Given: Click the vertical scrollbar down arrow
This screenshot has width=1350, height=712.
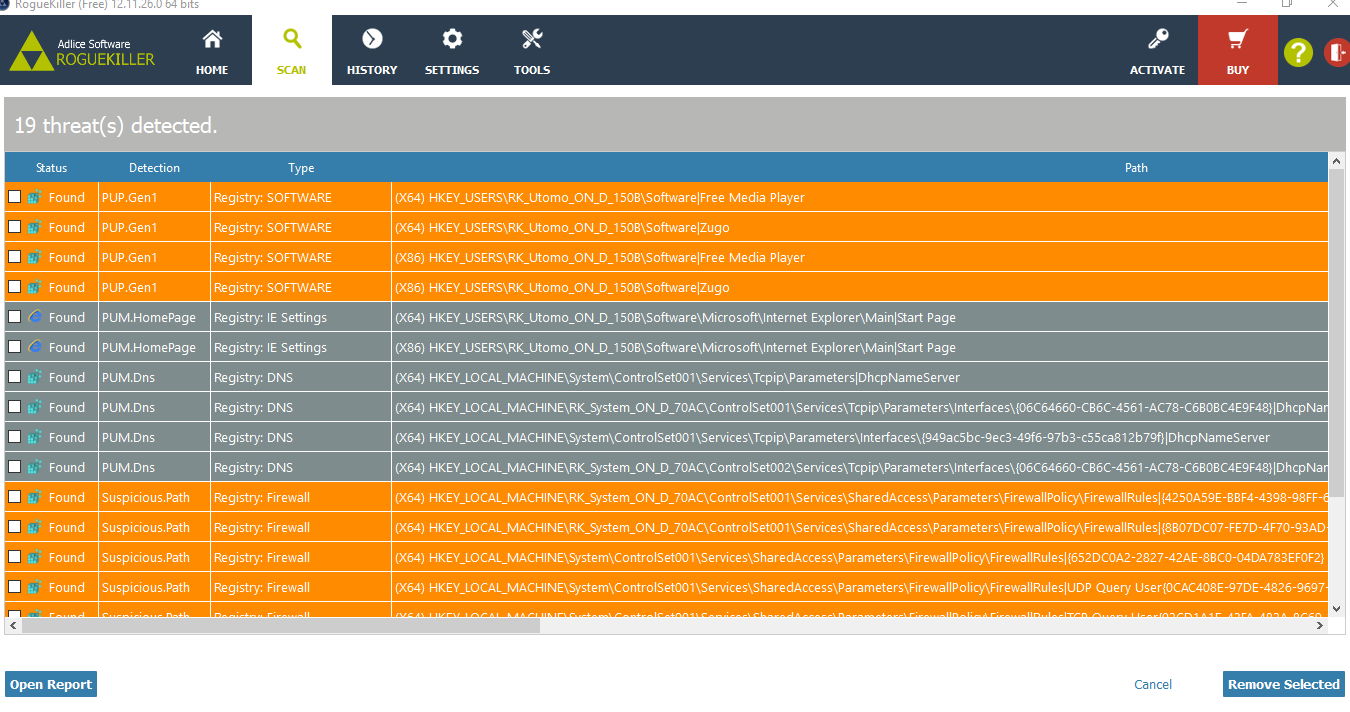Looking at the screenshot, I should click(x=1337, y=609).
